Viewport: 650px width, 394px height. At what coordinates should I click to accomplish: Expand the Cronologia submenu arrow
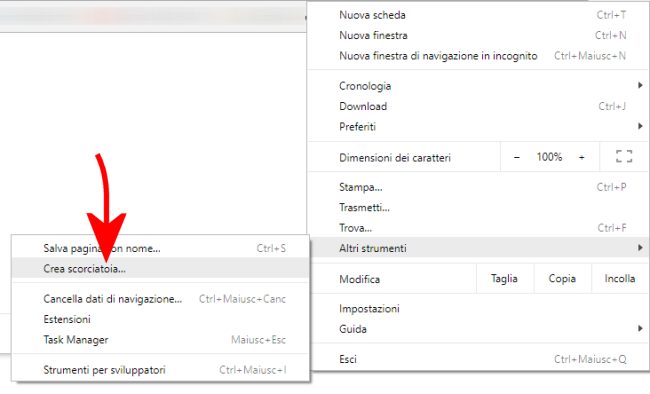pos(640,85)
